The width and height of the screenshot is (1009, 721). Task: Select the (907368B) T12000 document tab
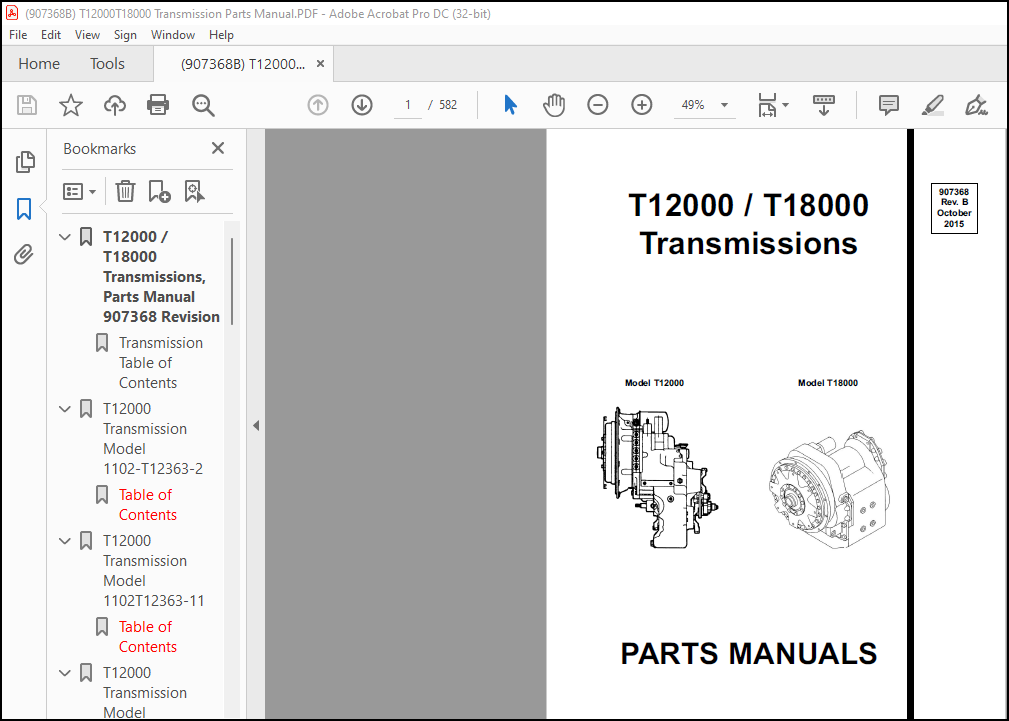click(x=243, y=64)
